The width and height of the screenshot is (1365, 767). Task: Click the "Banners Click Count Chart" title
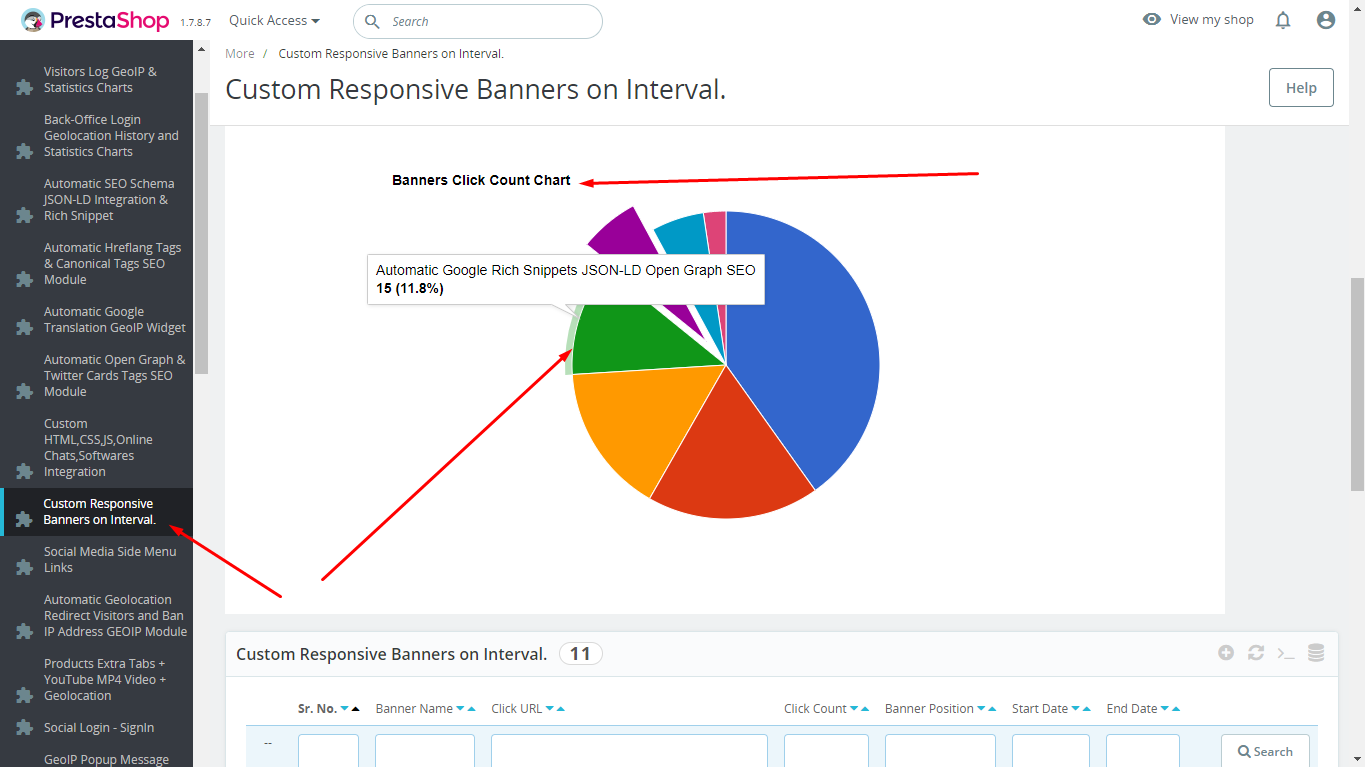[x=481, y=181]
